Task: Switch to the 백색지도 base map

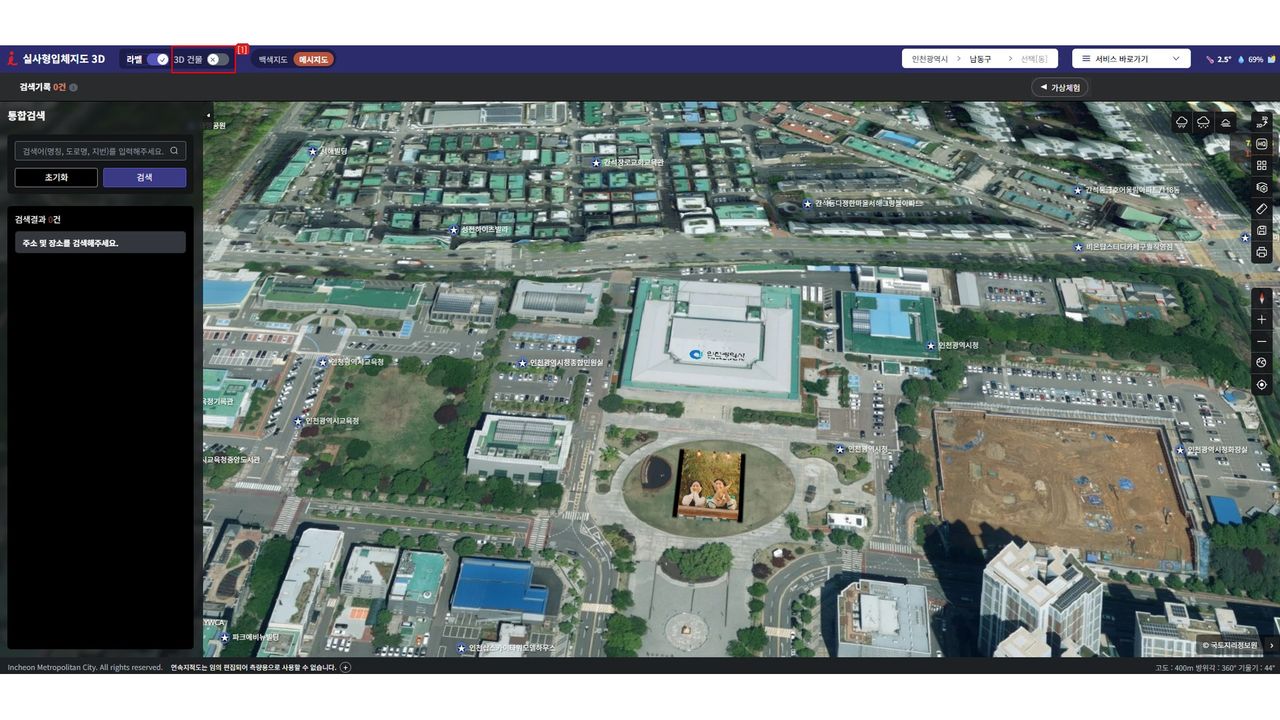Action: click(x=273, y=60)
